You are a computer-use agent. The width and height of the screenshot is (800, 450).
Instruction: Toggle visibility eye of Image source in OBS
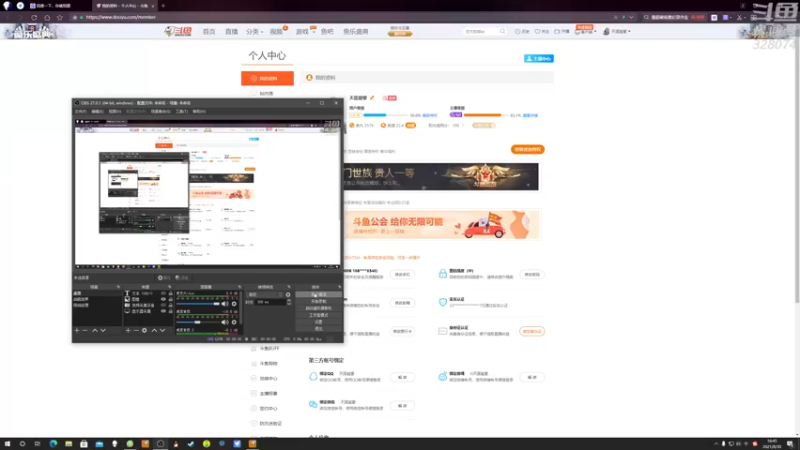(x=163, y=299)
